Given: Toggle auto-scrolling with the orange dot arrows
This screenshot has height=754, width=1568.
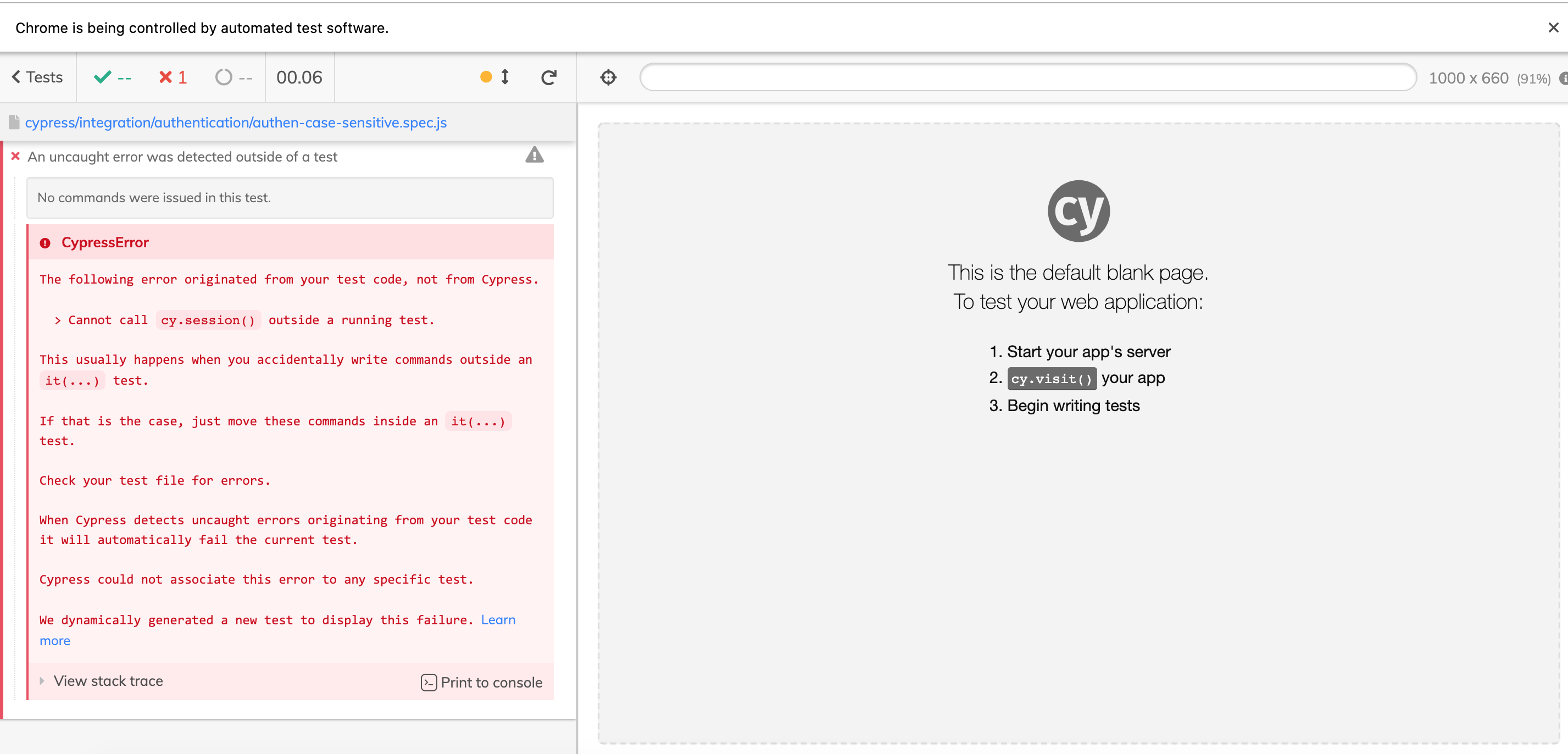Looking at the screenshot, I should tap(496, 77).
